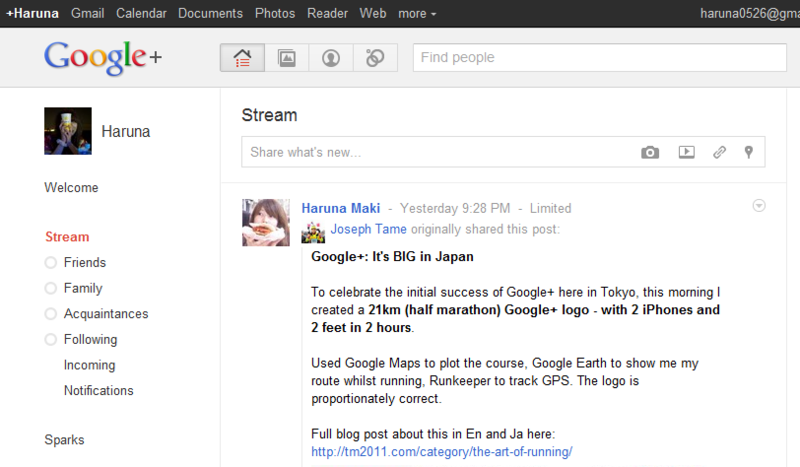Click the 'Stream' heading text

(x=269, y=115)
